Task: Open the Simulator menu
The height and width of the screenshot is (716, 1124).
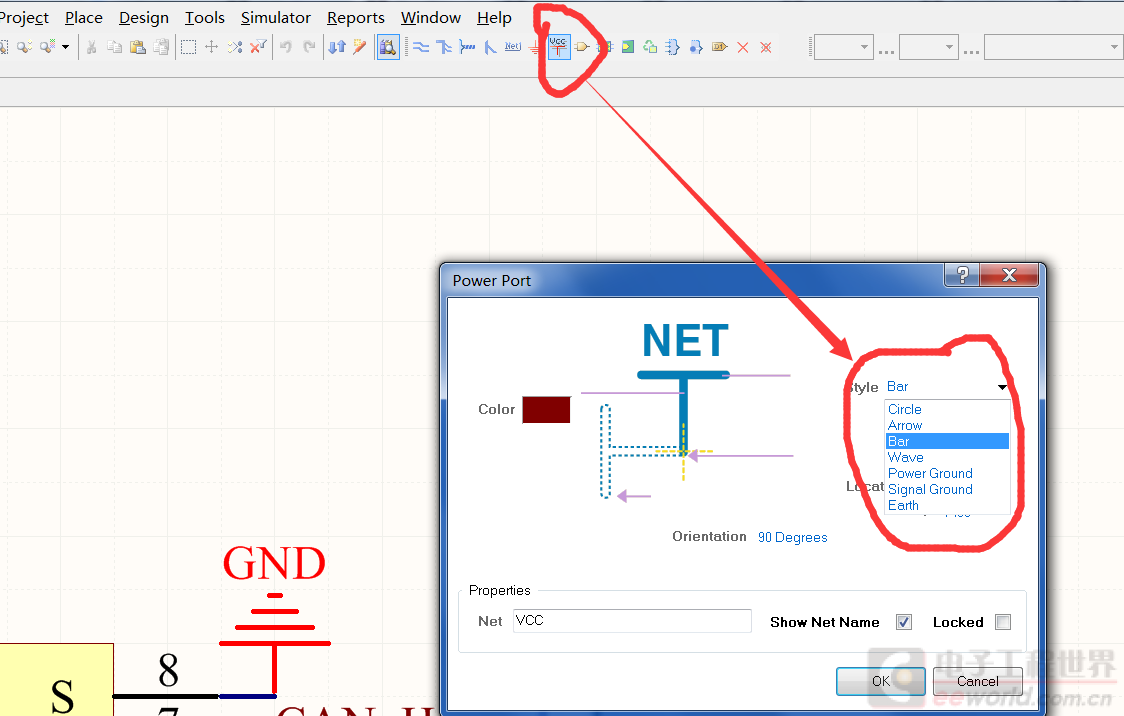Action: pos(276,17)
